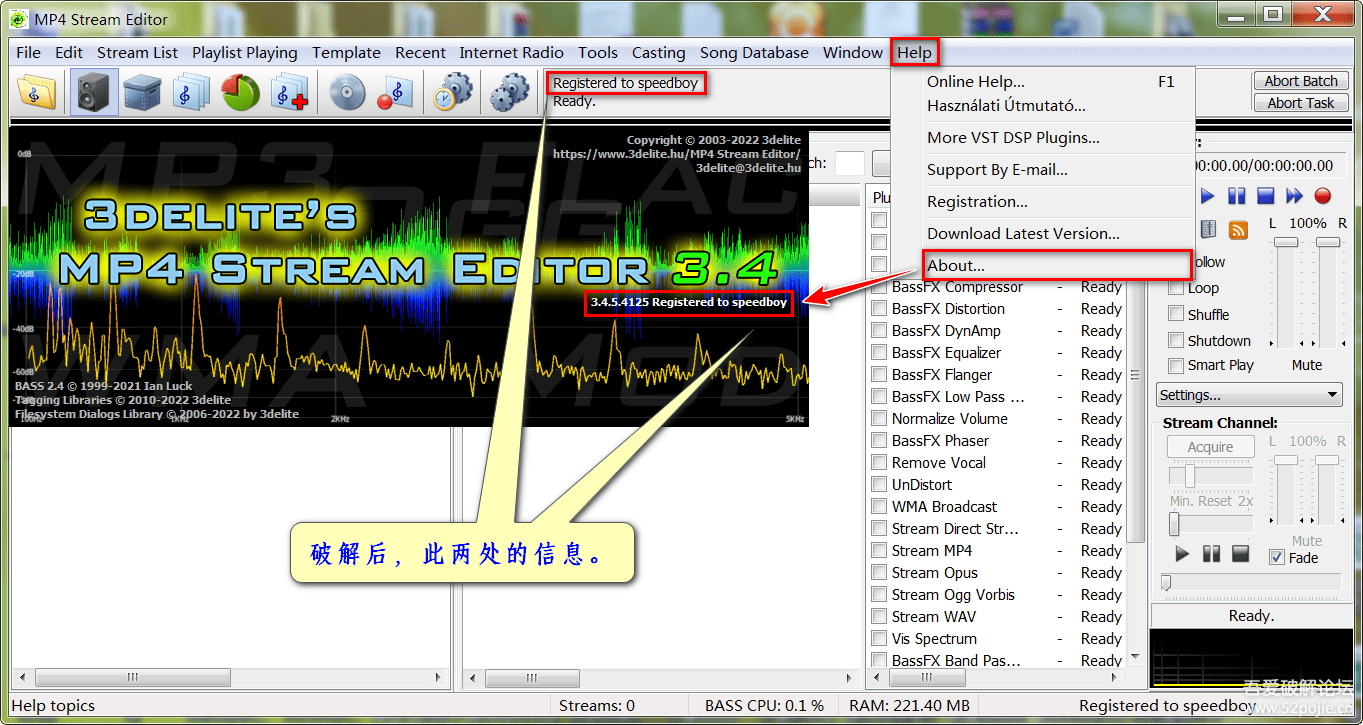Click the left channel volume slider handle

1285,243
